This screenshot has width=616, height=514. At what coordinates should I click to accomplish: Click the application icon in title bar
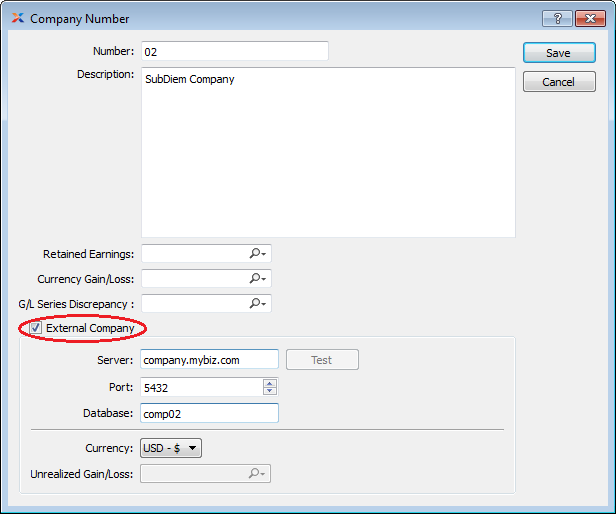point(17,19)
